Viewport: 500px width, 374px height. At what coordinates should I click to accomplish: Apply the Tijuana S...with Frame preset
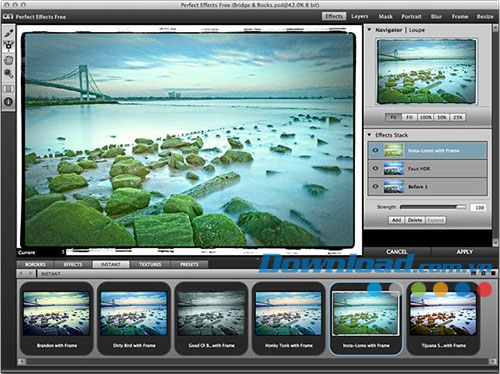(x=443, y=318)
